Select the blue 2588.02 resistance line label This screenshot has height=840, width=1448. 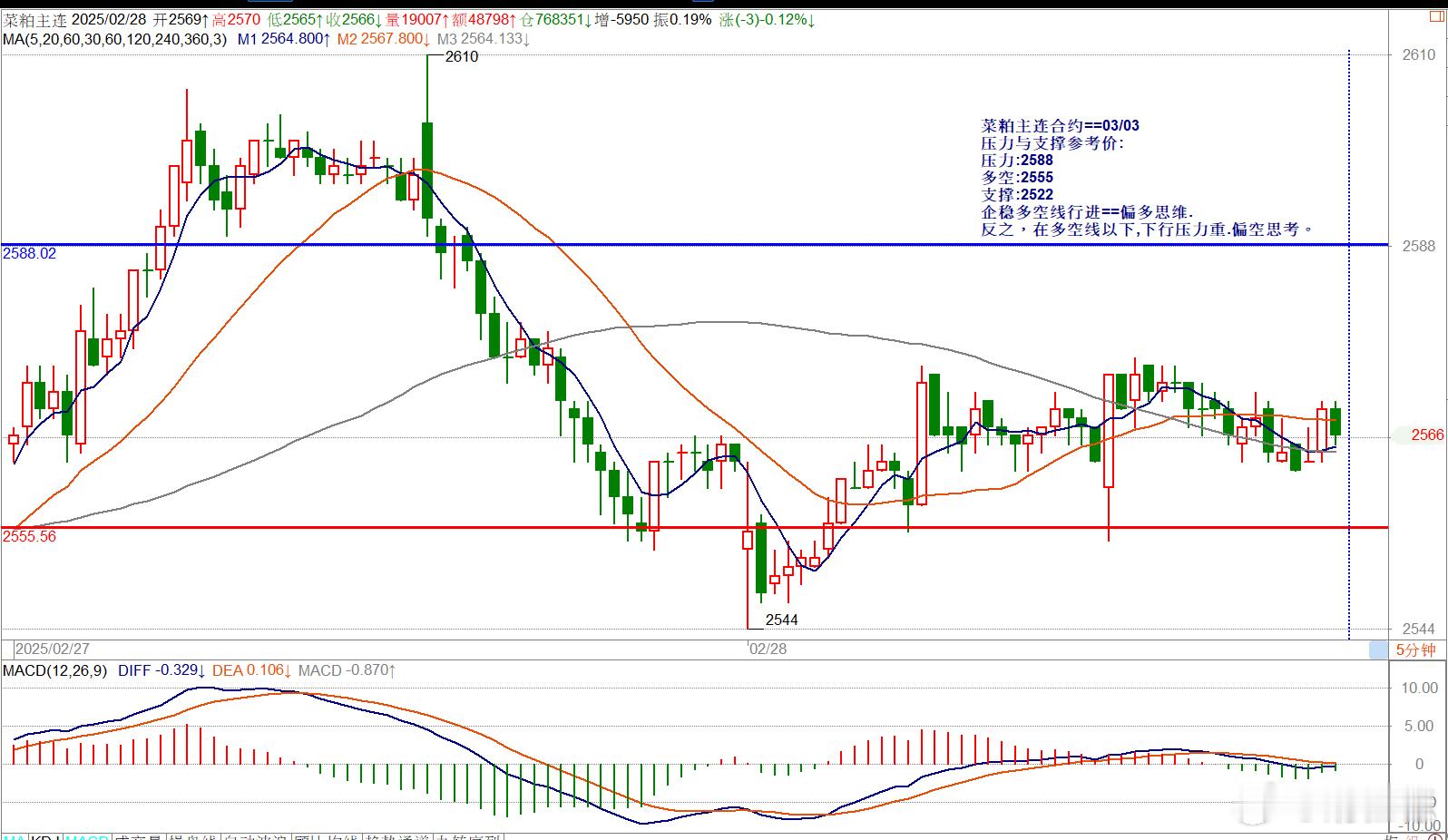click(29, 253)
